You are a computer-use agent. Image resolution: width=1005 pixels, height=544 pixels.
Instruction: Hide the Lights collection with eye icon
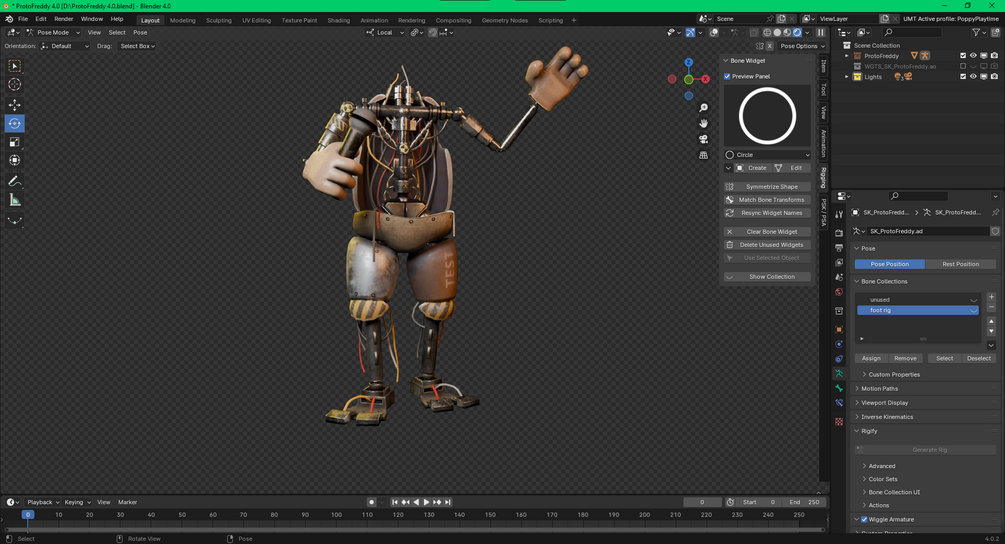tap(973, 77)
